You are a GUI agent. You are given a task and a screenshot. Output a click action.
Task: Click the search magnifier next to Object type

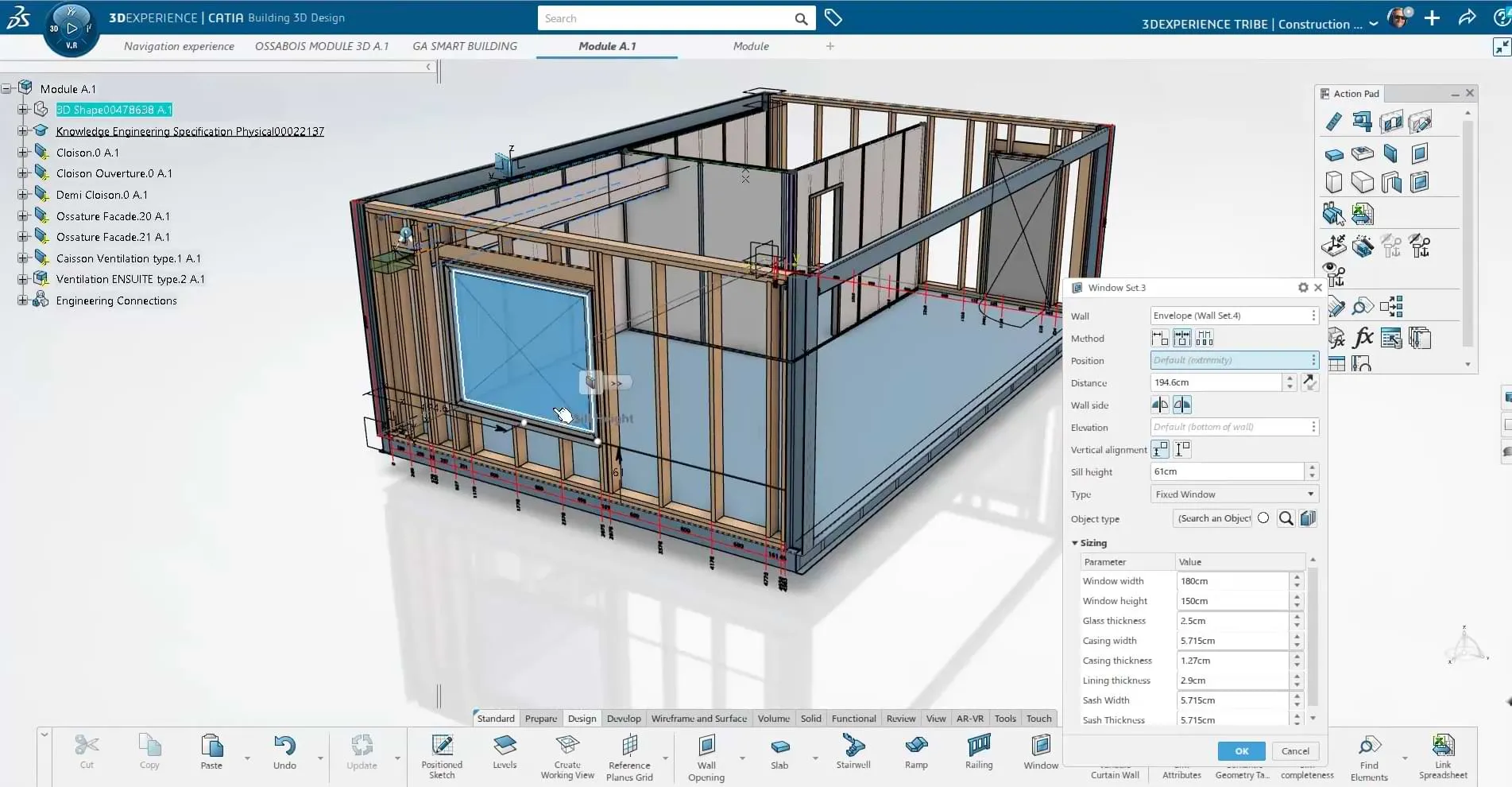[1286, 518]
